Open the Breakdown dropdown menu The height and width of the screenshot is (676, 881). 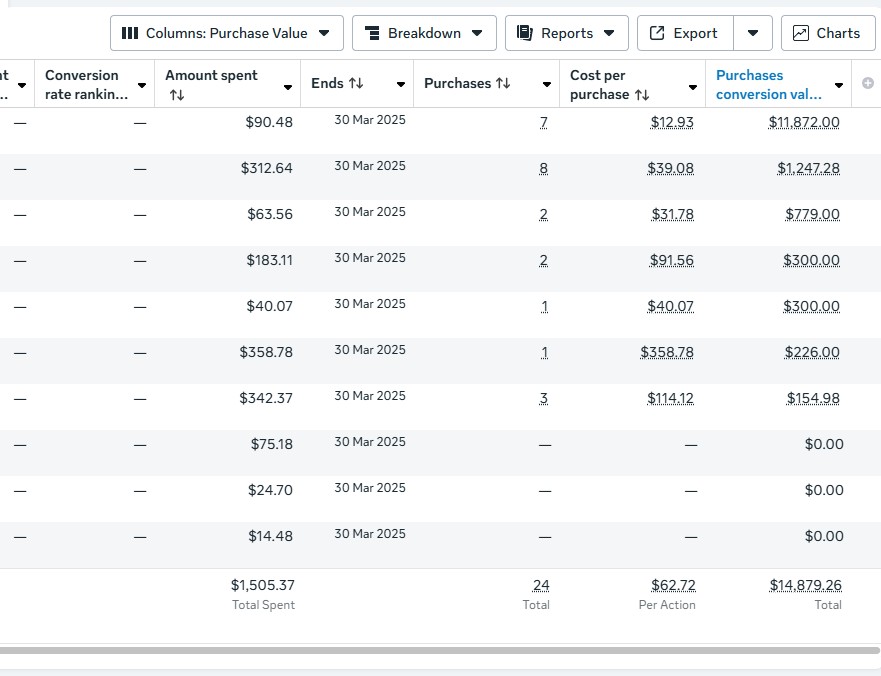(x=424, y=33)
